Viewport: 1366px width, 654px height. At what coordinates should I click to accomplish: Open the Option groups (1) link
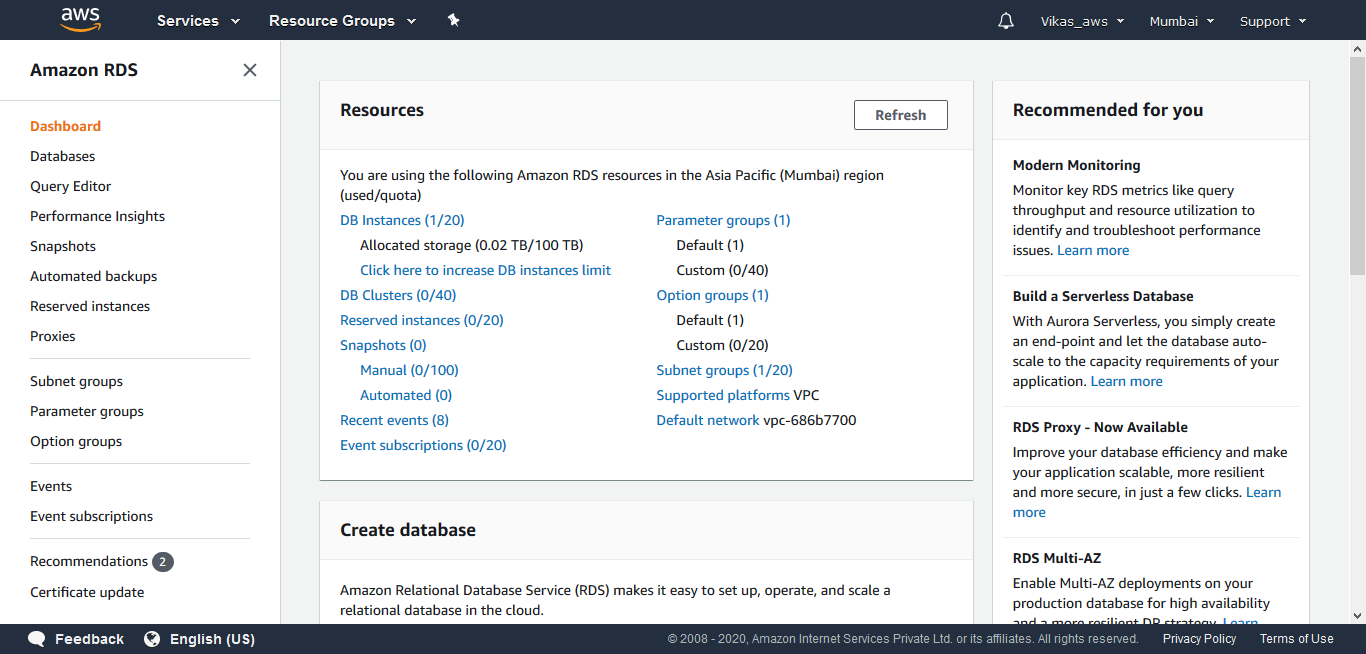pyautogui.click(x=712, y=295)
